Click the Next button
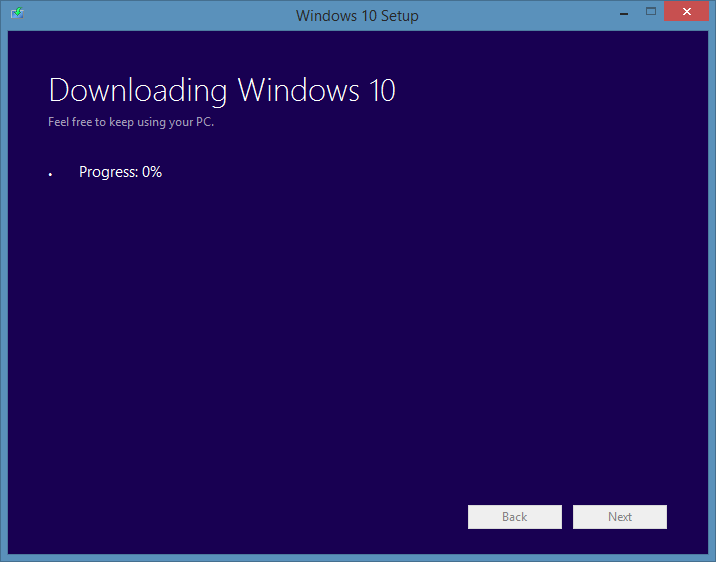 coord(620,517)
